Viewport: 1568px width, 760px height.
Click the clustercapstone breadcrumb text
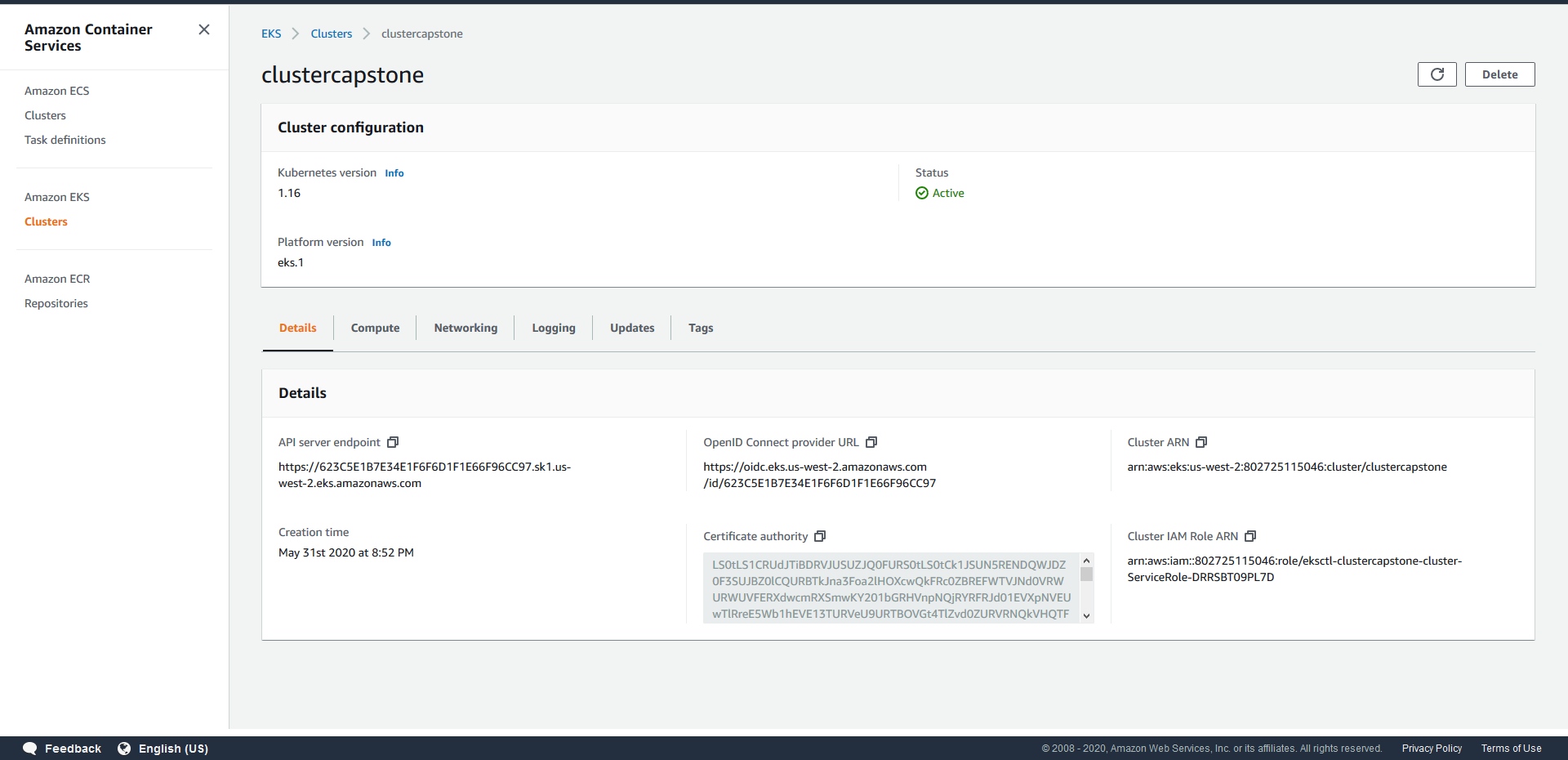point(422,34)
